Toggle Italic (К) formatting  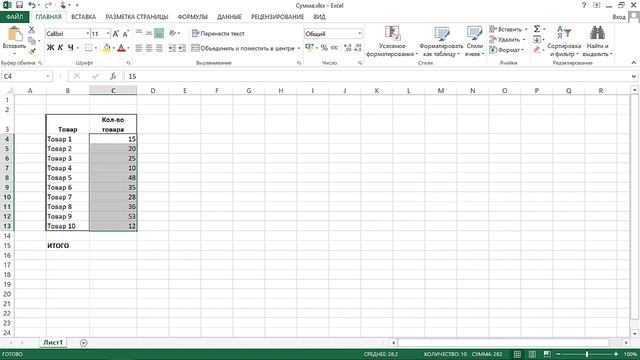[60, 48]
